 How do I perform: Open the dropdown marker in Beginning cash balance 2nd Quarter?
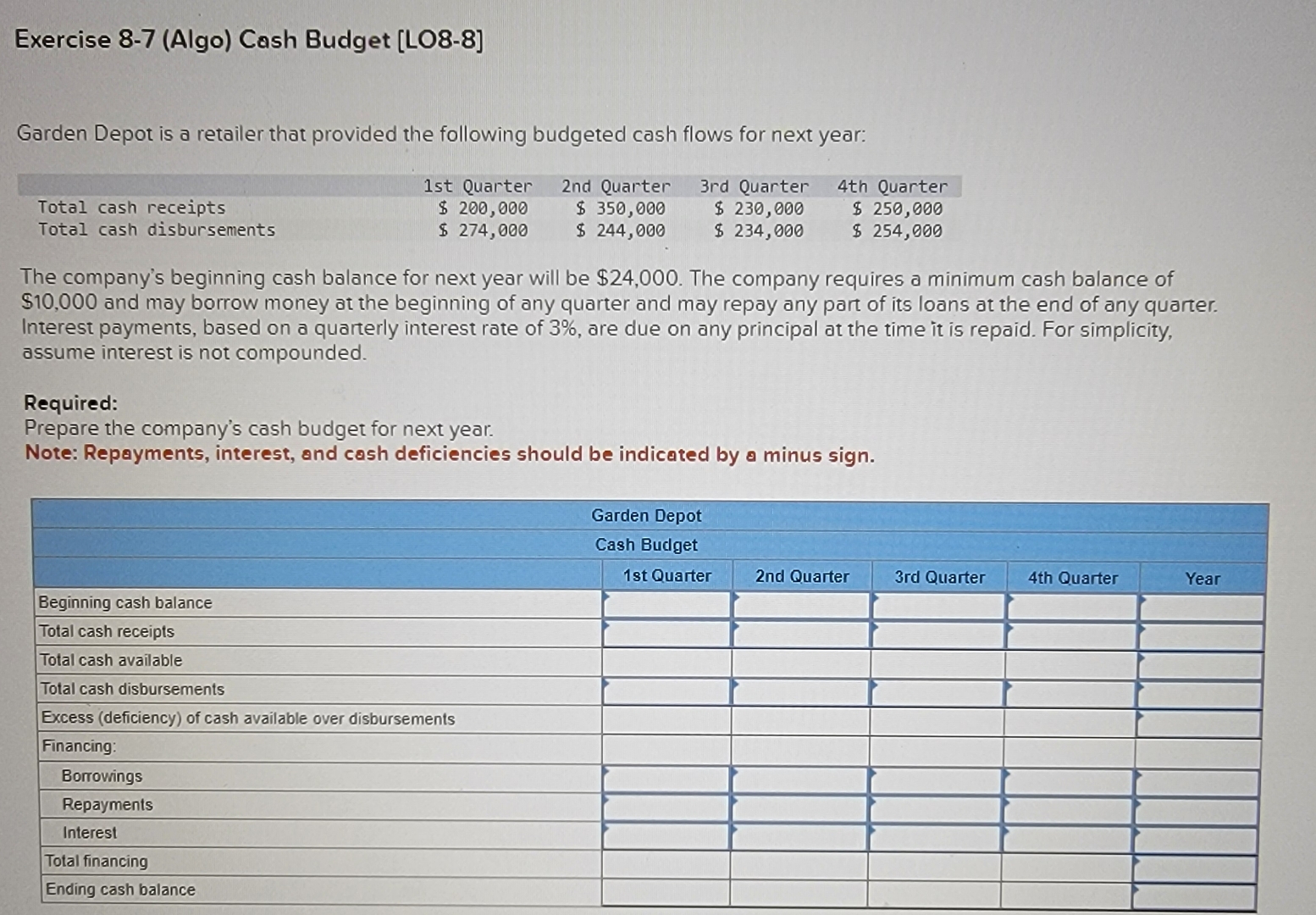[x=736, y=603]
